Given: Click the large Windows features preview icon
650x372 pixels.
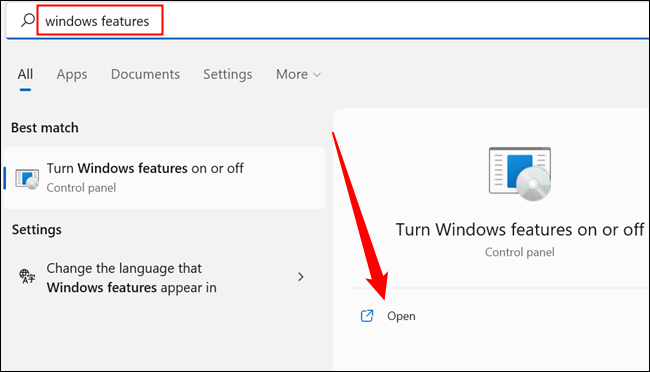Looking at the screenshot, I should pos(520,174).
